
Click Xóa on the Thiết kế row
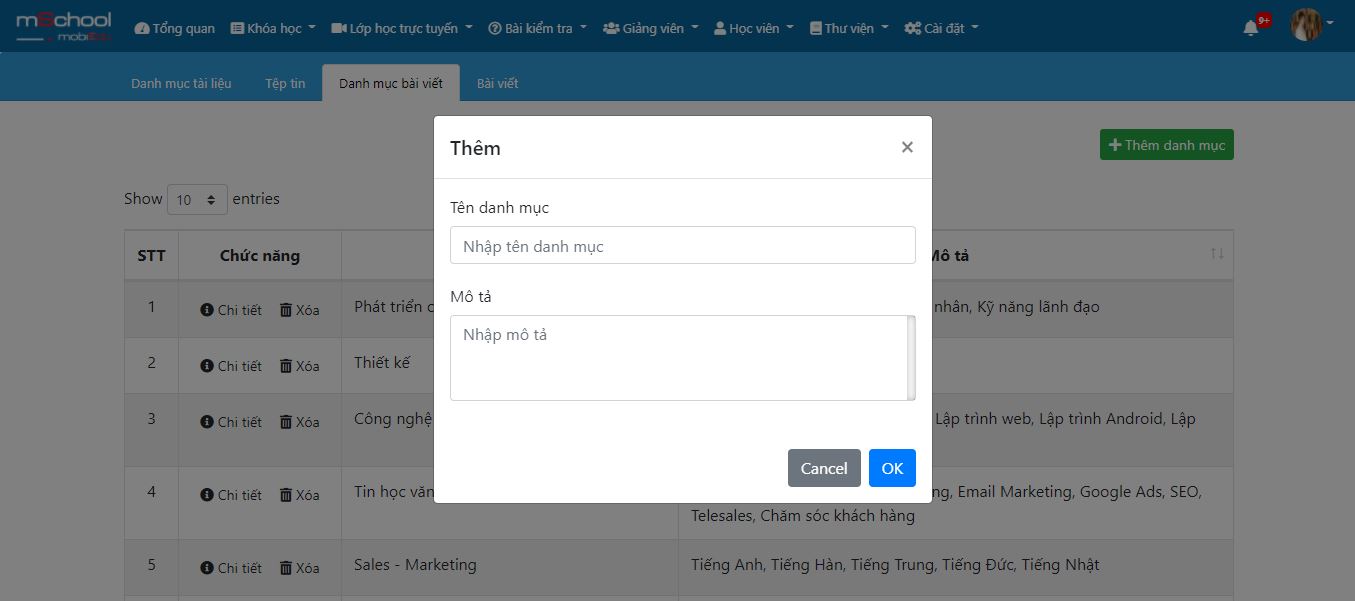click(x=300, y=366)
